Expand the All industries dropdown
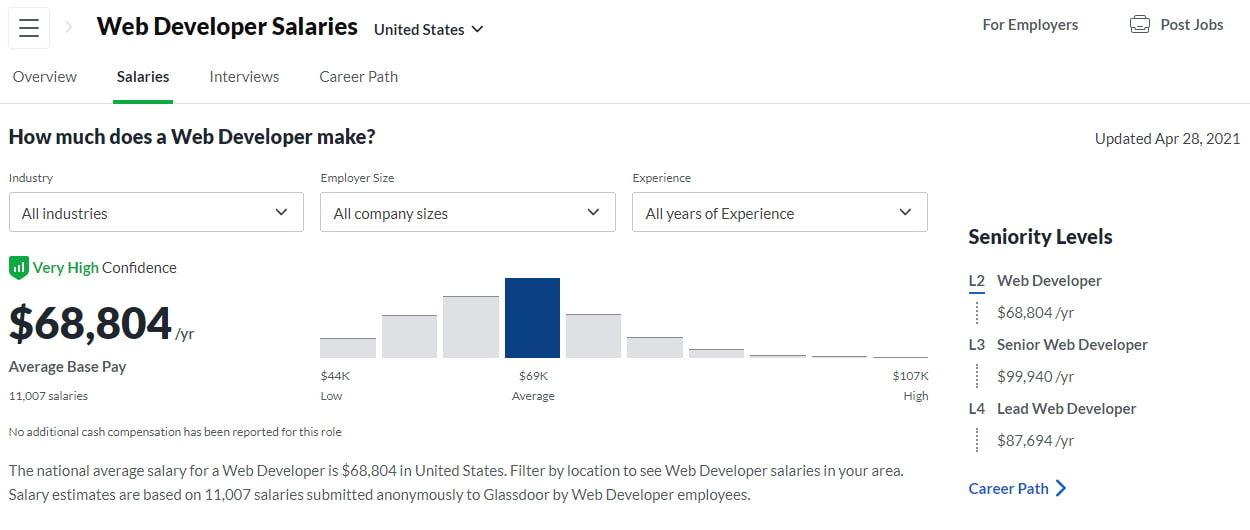The width and height of the screenshot is (1250, 530). click(x=156, y=212)
